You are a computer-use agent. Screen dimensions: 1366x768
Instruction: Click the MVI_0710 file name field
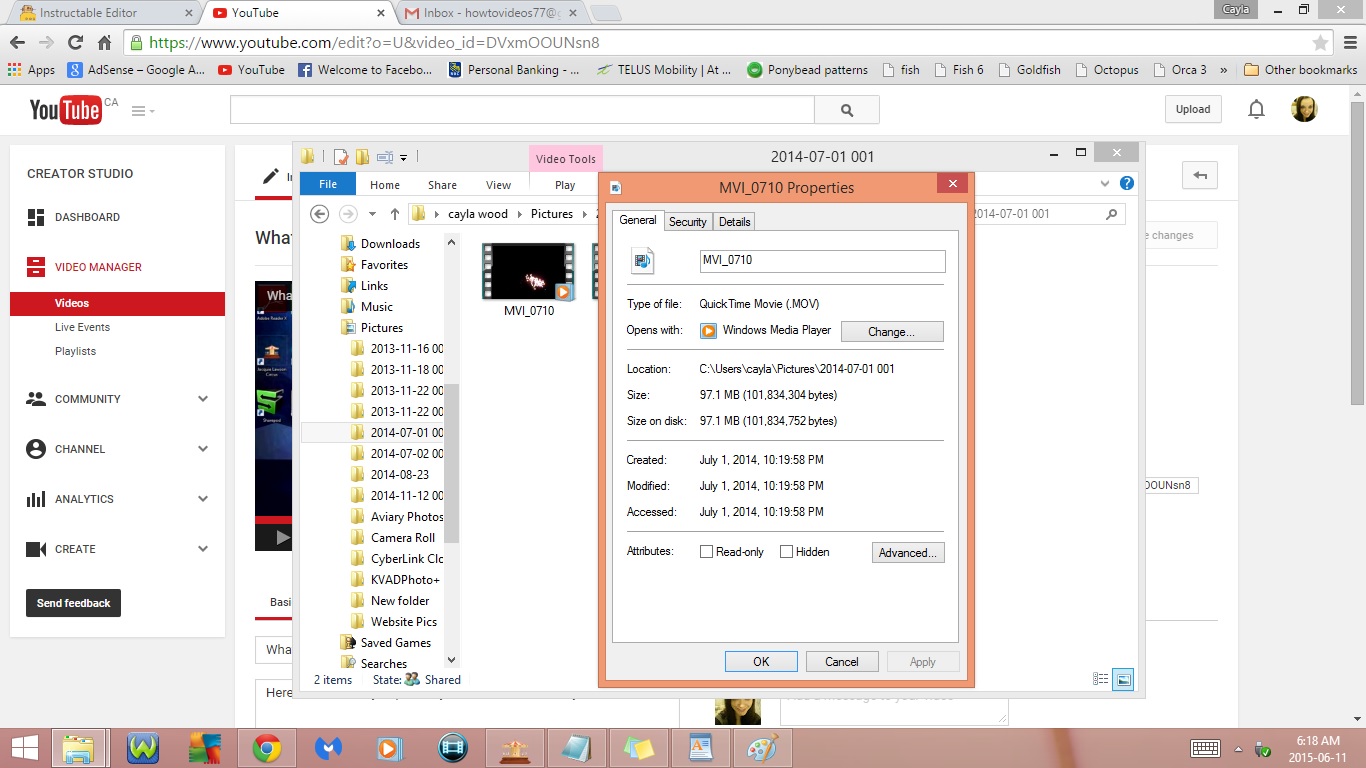coord(822,260)
